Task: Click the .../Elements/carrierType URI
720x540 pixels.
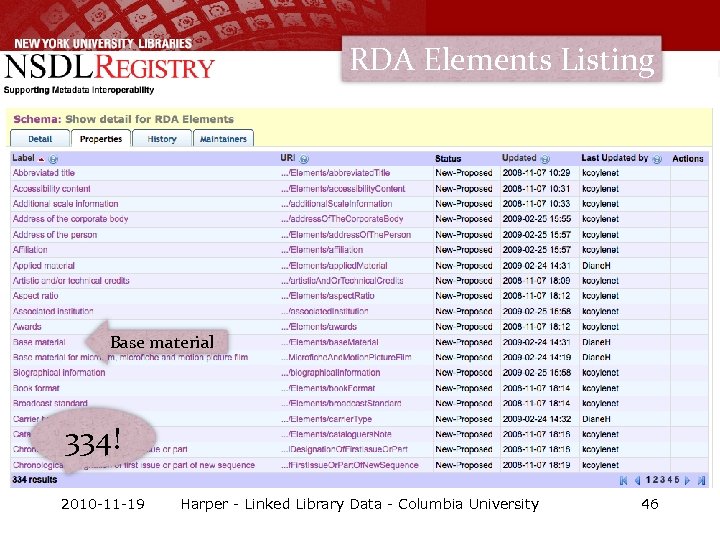Action: (326, 419)
